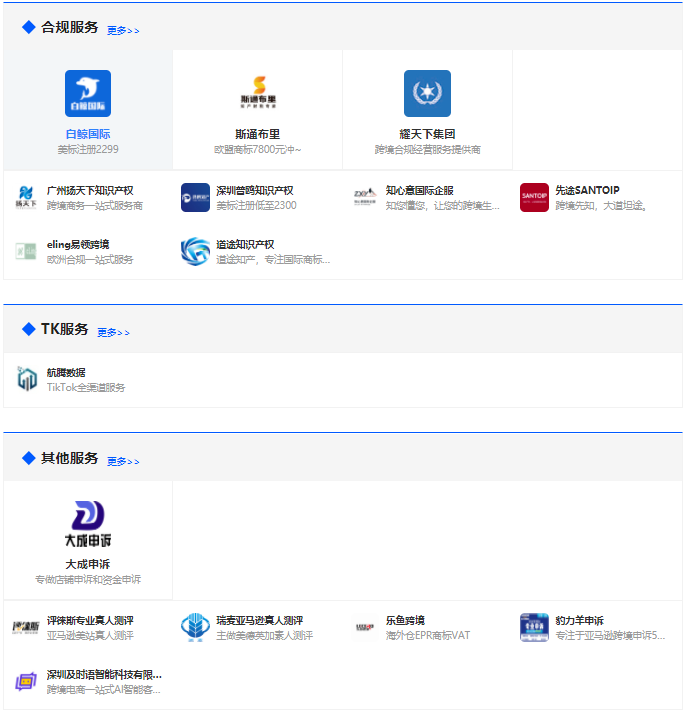Click the TK服务 section heading
Screen dimensions: 686x714
pos(65,329)
